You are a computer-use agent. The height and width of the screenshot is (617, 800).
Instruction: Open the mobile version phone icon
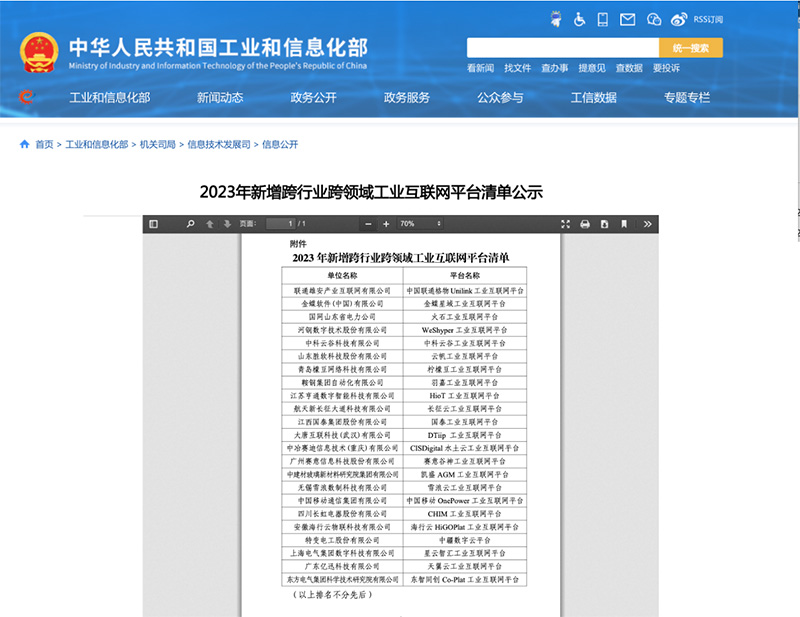coord(603,19)
